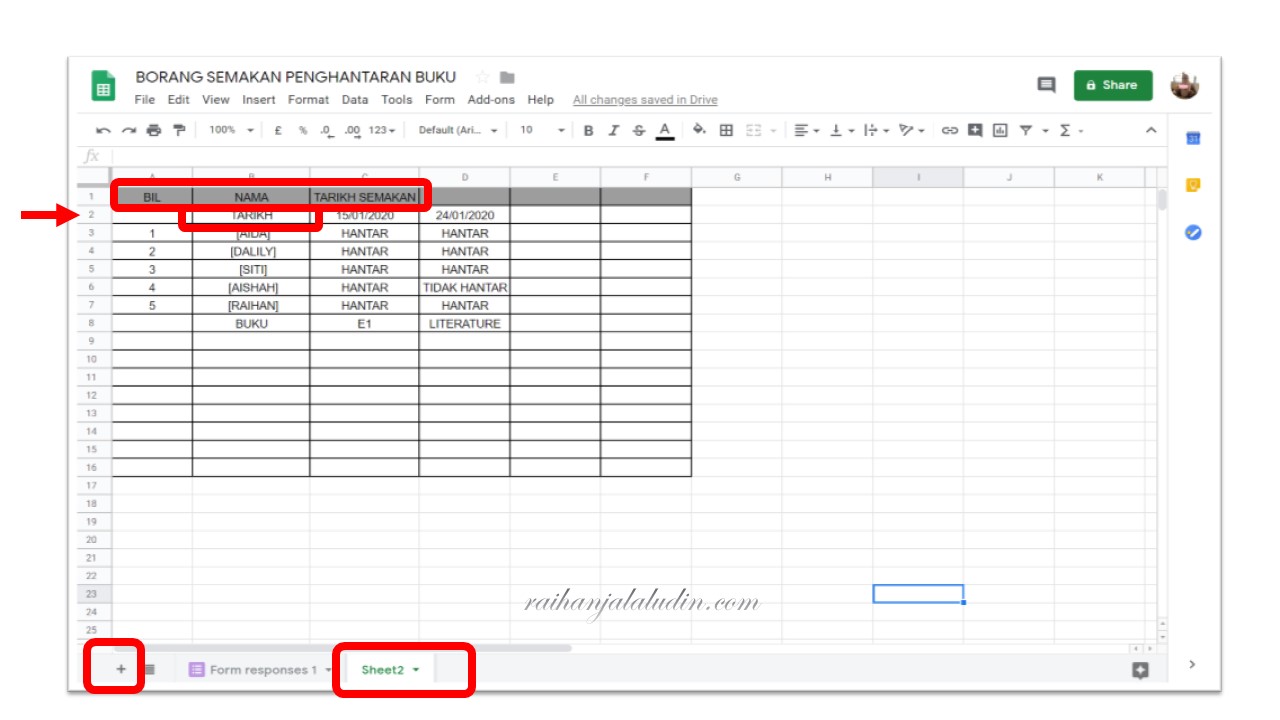Format as percent with the % icon
This screenshot has width=1280, height=720.
pyautogui.click(x=303, y=130)
